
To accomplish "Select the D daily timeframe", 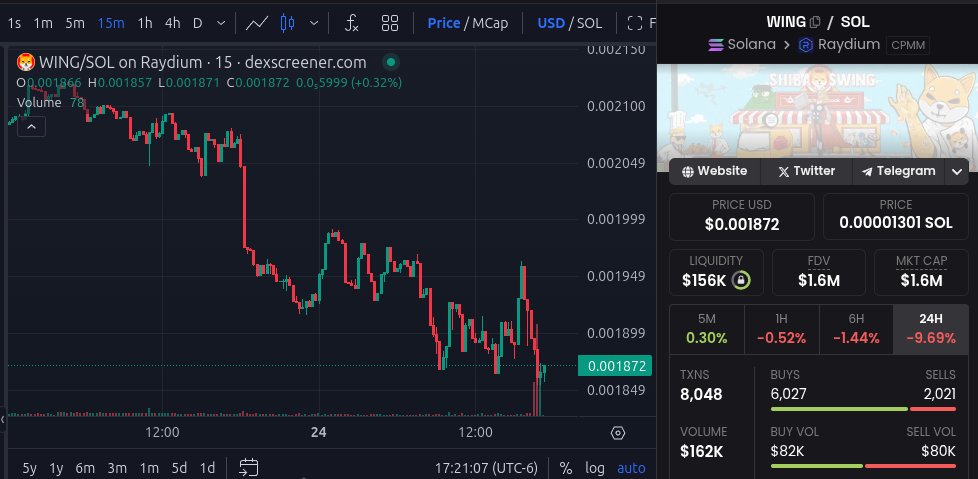I will [x=198, y=24].
